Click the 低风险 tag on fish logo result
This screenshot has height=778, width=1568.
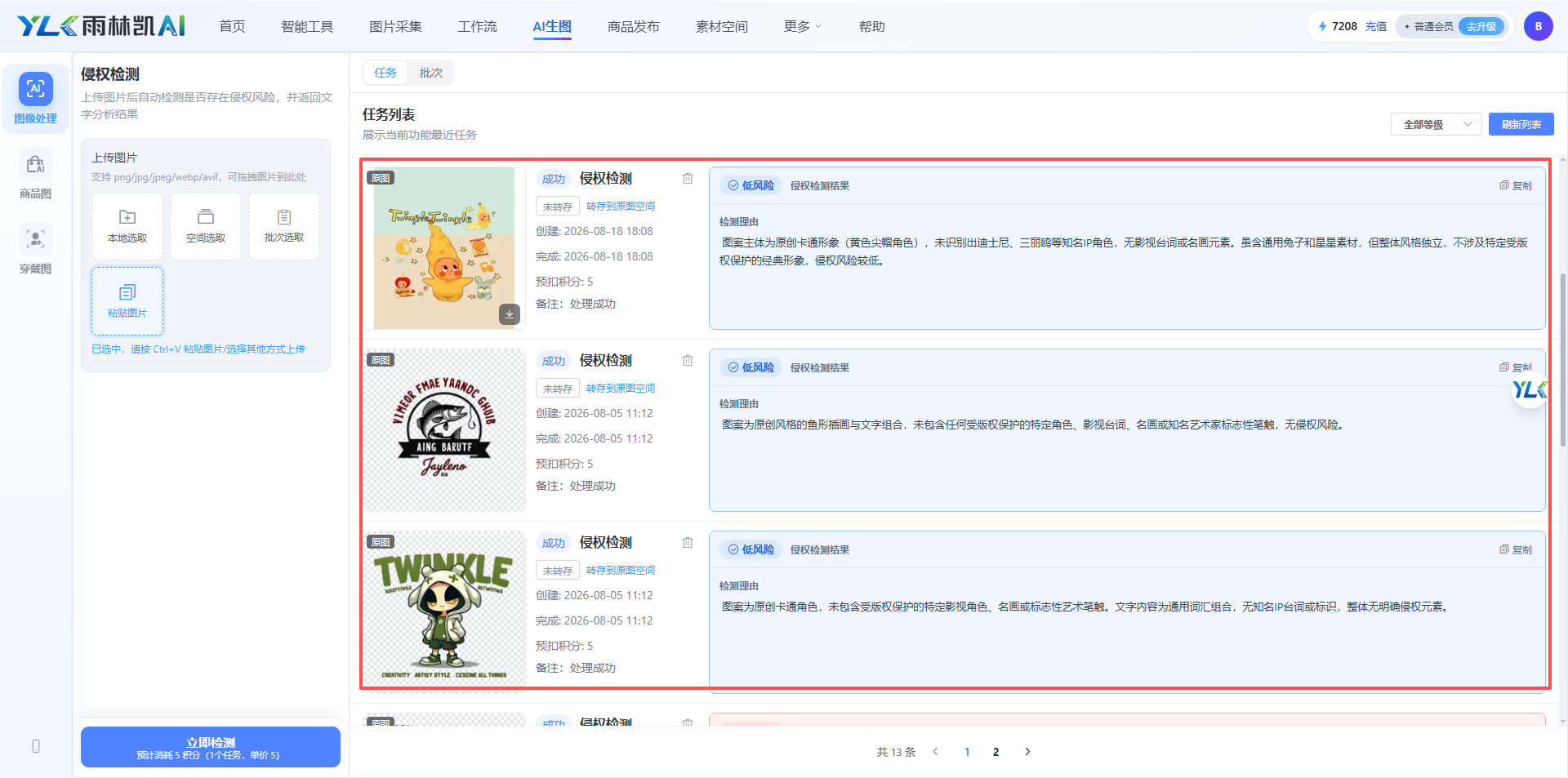click(x=751, y=367)
